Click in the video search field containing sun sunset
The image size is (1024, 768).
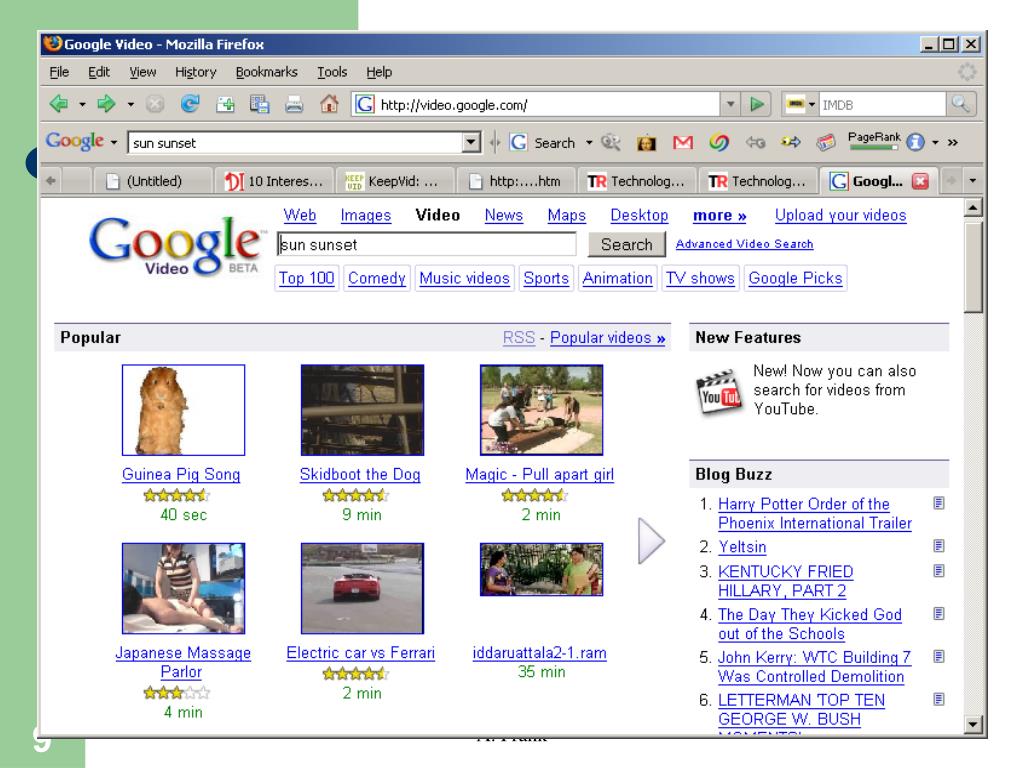click(x=426, y=244)
